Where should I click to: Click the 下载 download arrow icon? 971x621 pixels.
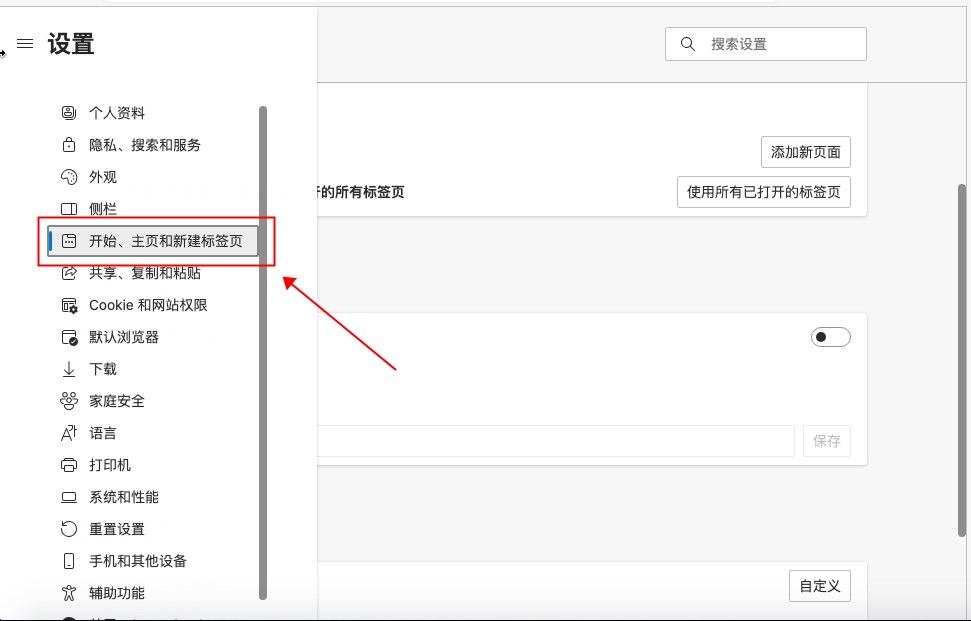coord(69,369)
